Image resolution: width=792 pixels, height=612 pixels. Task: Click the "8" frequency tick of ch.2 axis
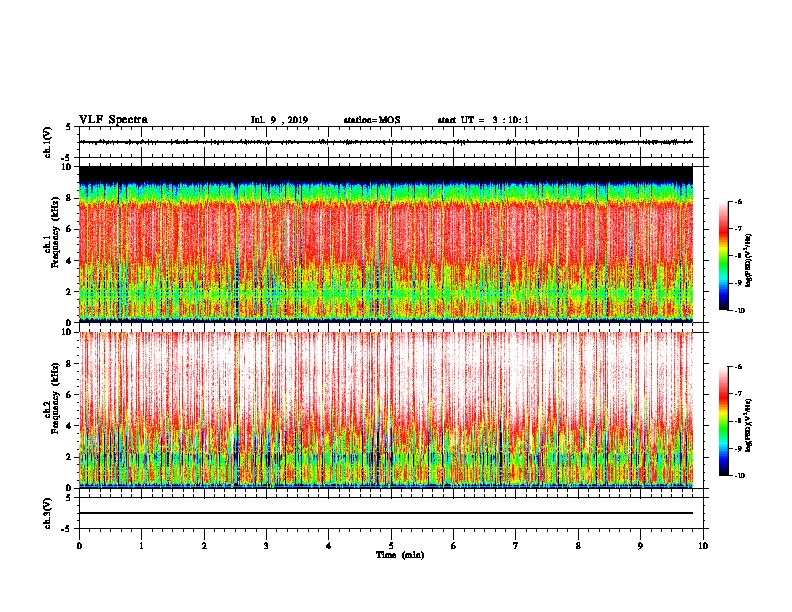[x=71, y=363]
